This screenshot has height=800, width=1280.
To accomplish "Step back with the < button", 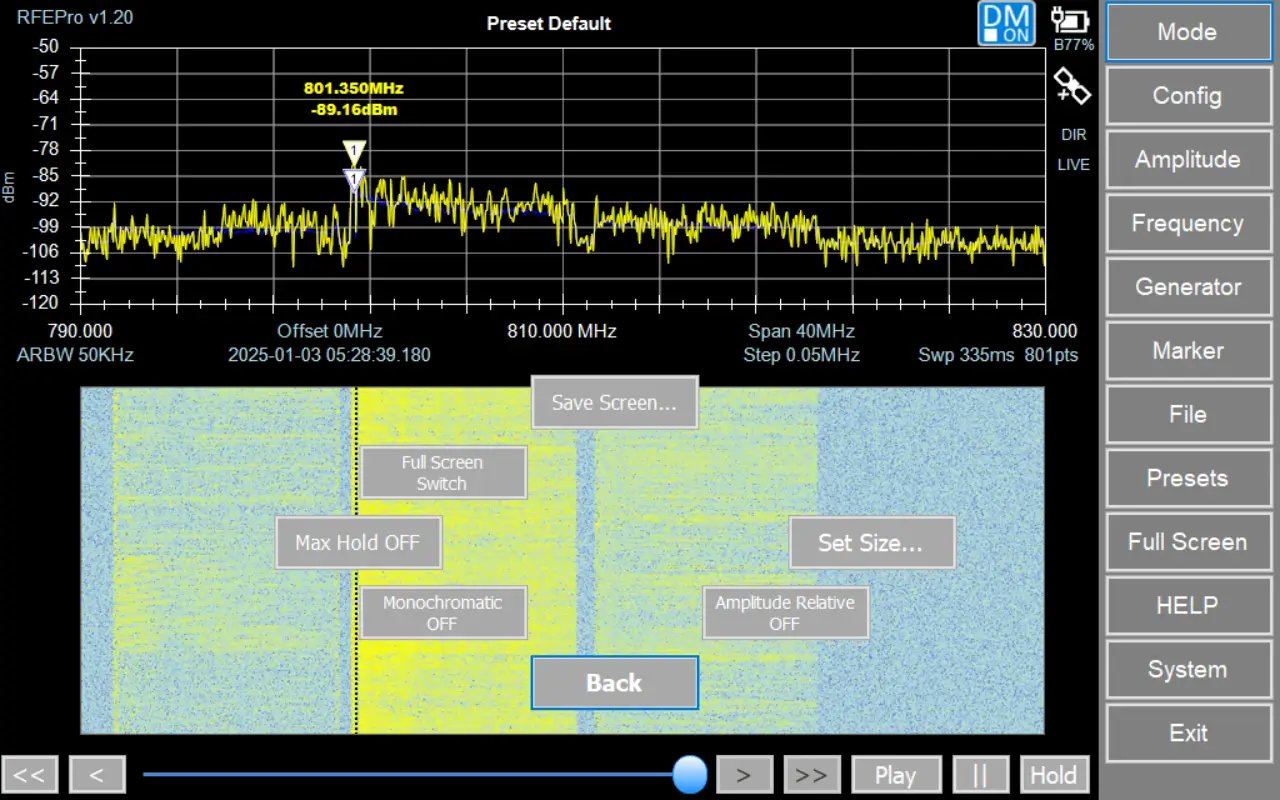I will tap(97, 775).
